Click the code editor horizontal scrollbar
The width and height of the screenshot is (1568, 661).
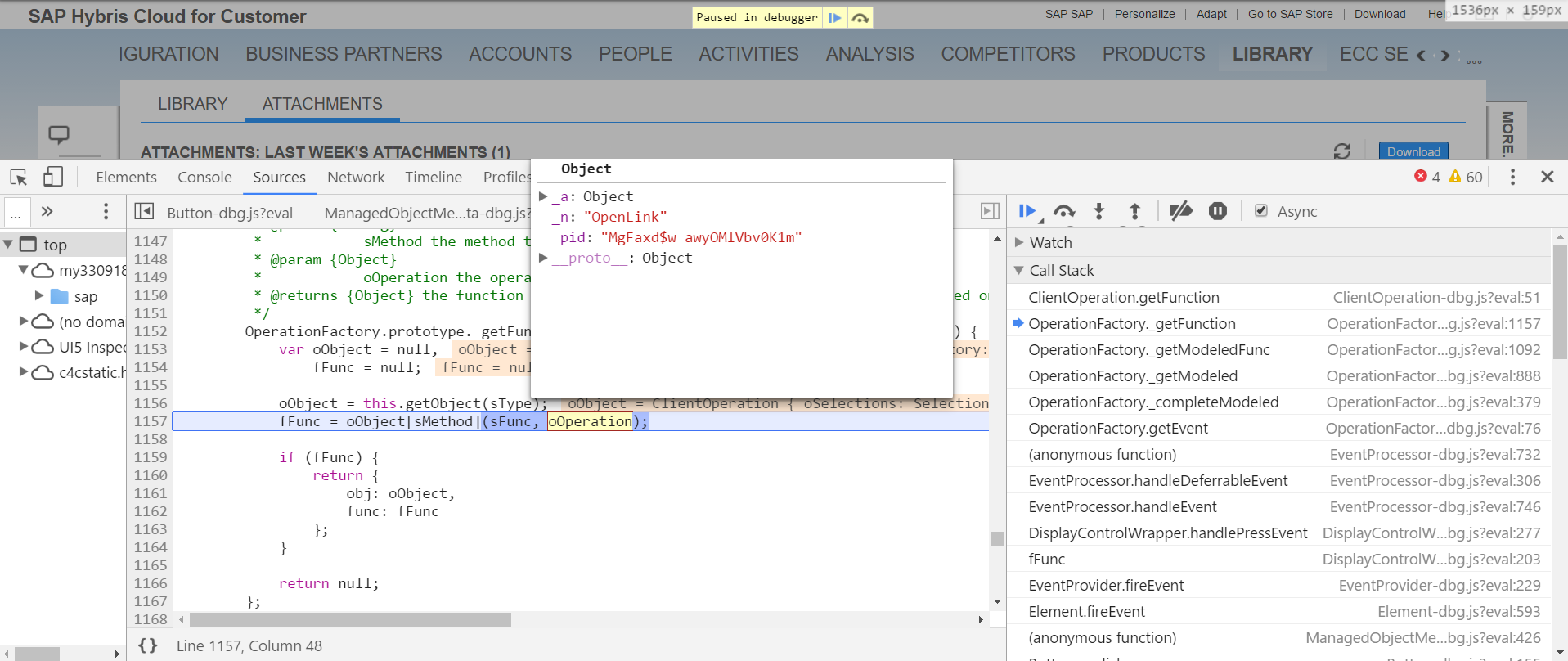[x=350, y=619]
